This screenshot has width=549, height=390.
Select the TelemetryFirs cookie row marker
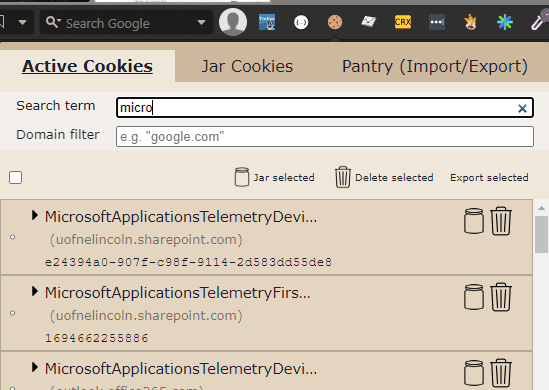pos(13,313)
